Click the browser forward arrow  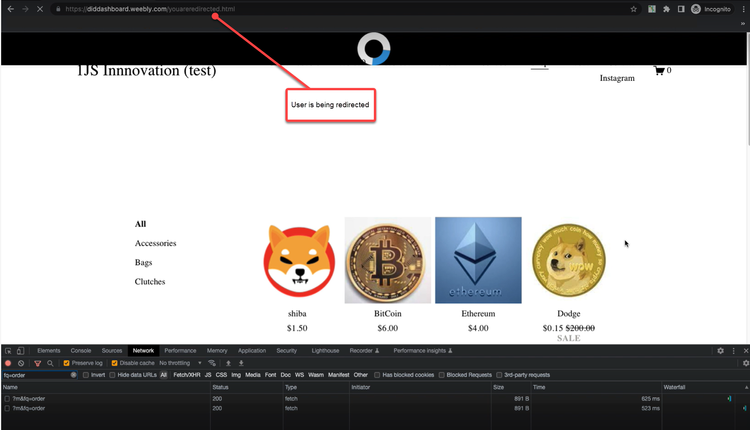(x=25, y=9)
